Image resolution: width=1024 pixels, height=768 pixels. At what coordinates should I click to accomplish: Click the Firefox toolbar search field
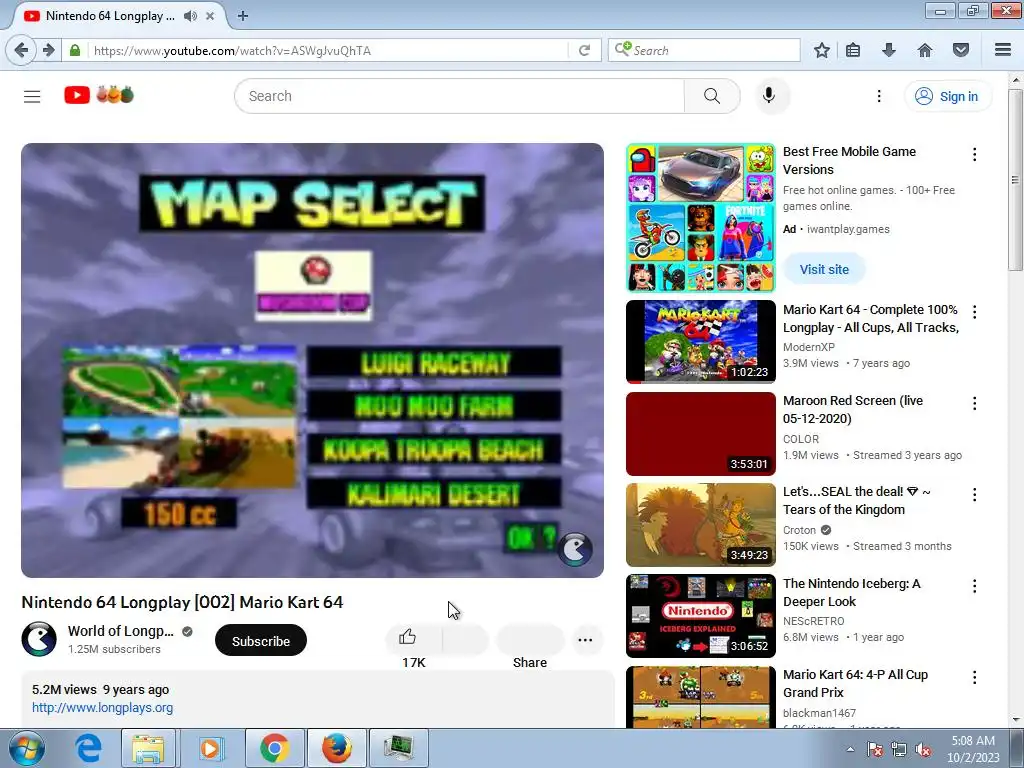[704, 50]
